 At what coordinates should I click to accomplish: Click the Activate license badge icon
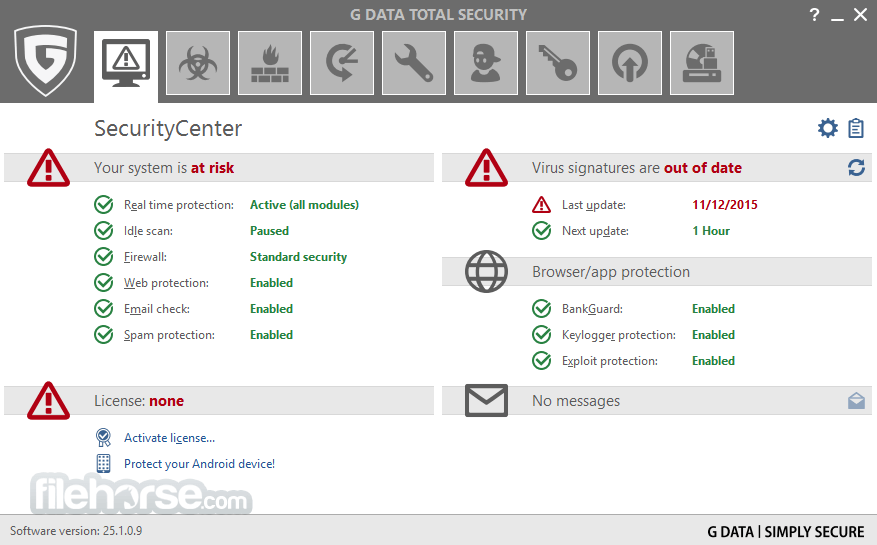[103, 438]
